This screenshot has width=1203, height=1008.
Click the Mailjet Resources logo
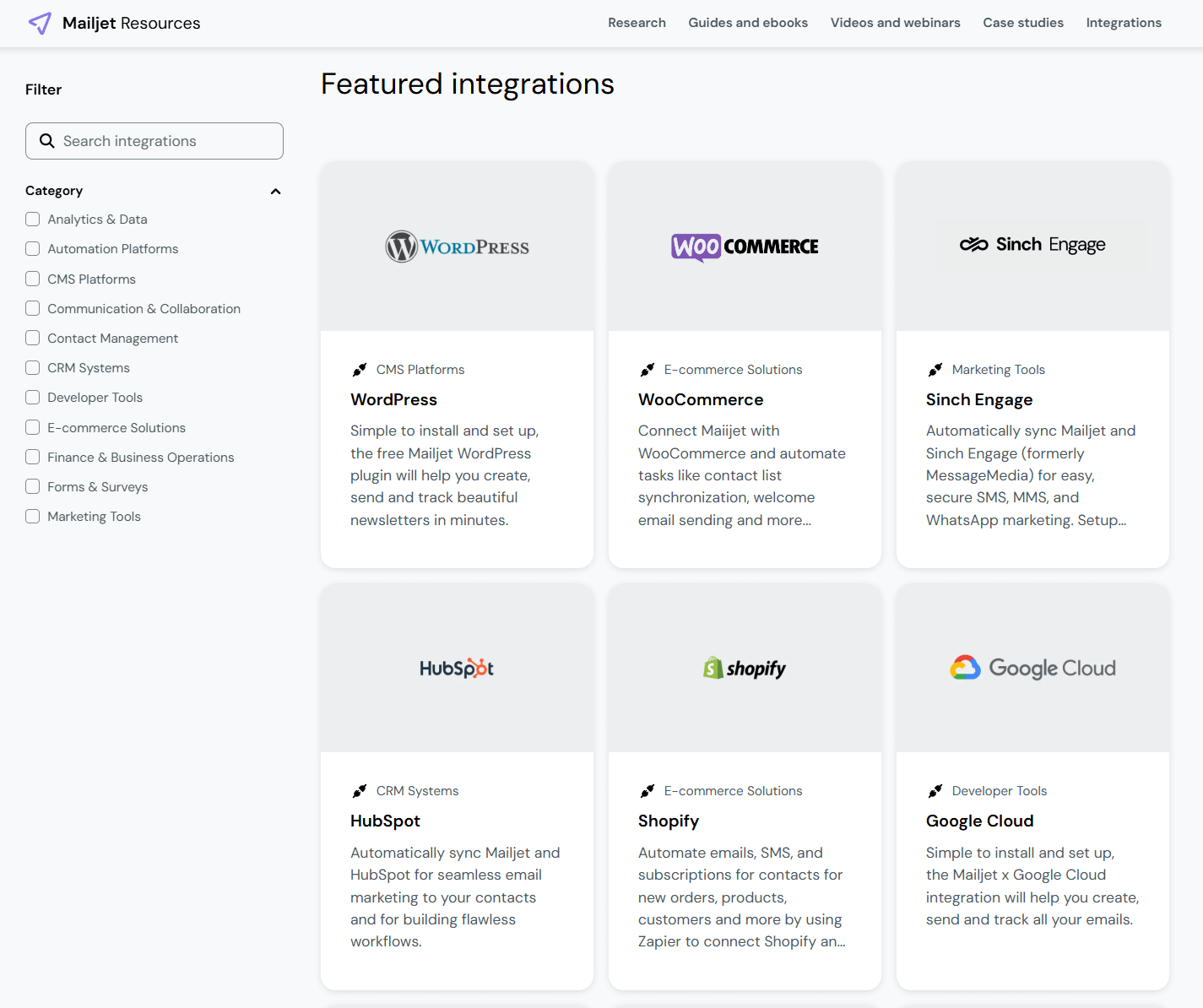click(x=114, y=23)
